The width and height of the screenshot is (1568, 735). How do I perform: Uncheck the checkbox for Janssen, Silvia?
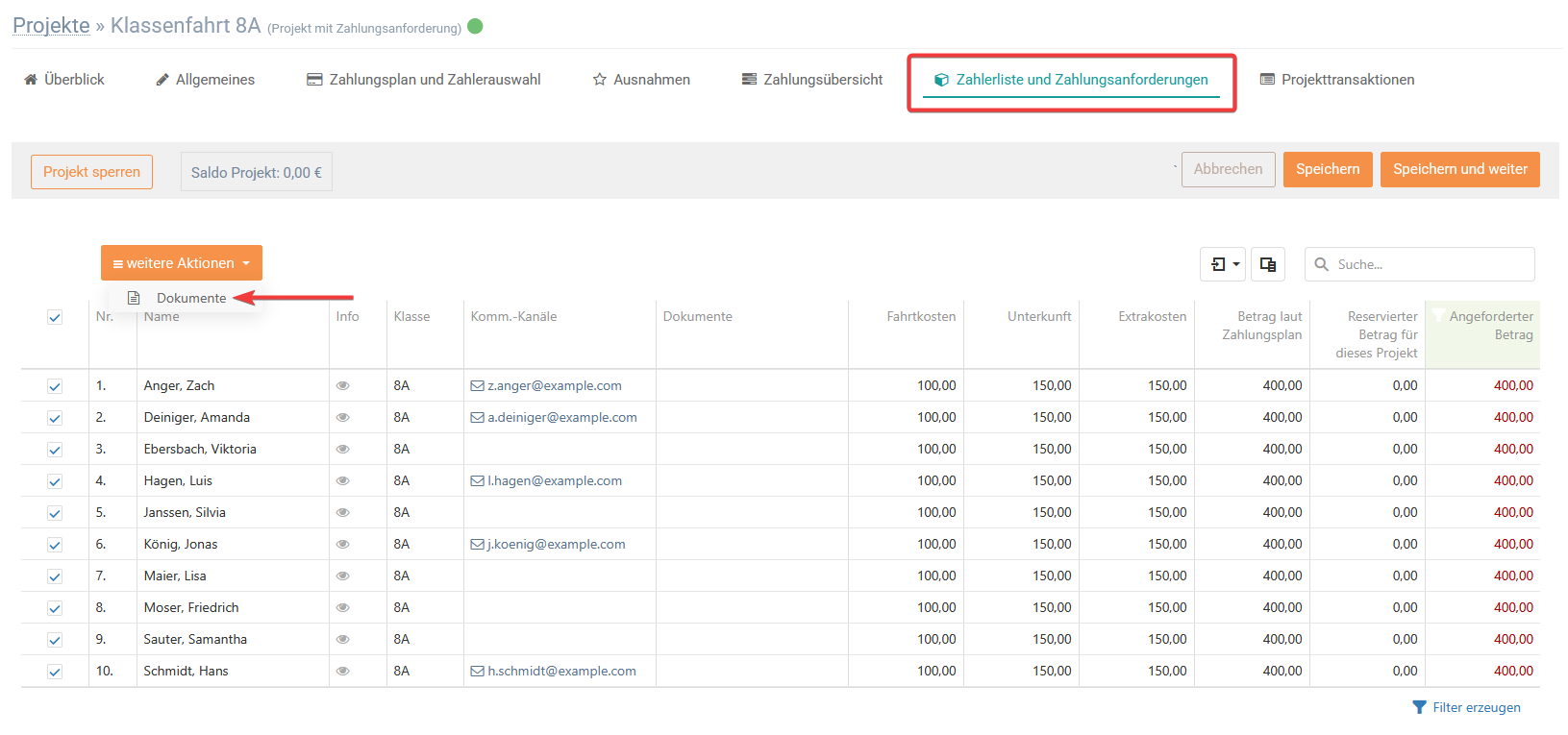coord(55,513)
